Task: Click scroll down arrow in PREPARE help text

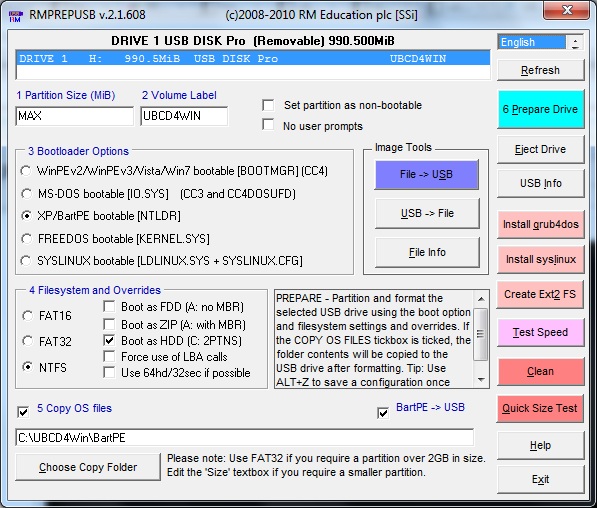Action: click(481, 380)
